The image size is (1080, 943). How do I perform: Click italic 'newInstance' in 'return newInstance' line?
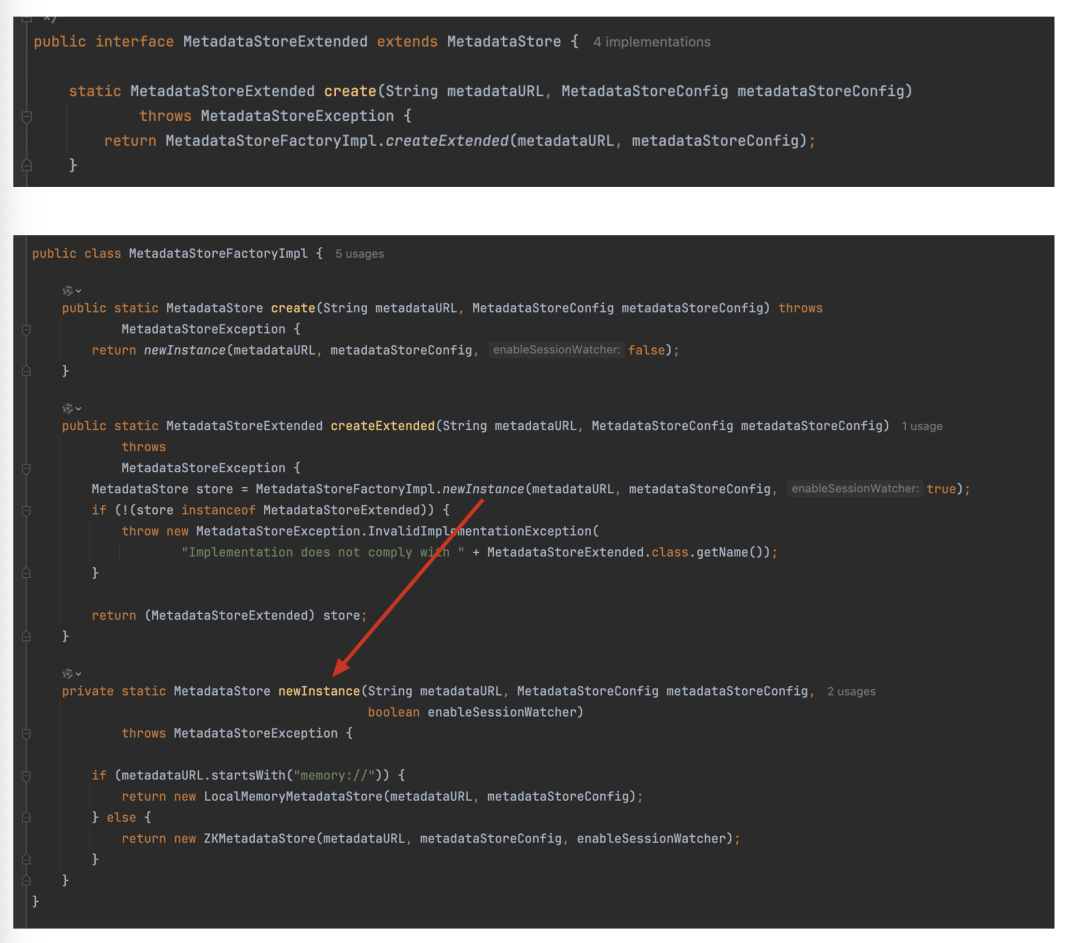[x=185, y=350]
